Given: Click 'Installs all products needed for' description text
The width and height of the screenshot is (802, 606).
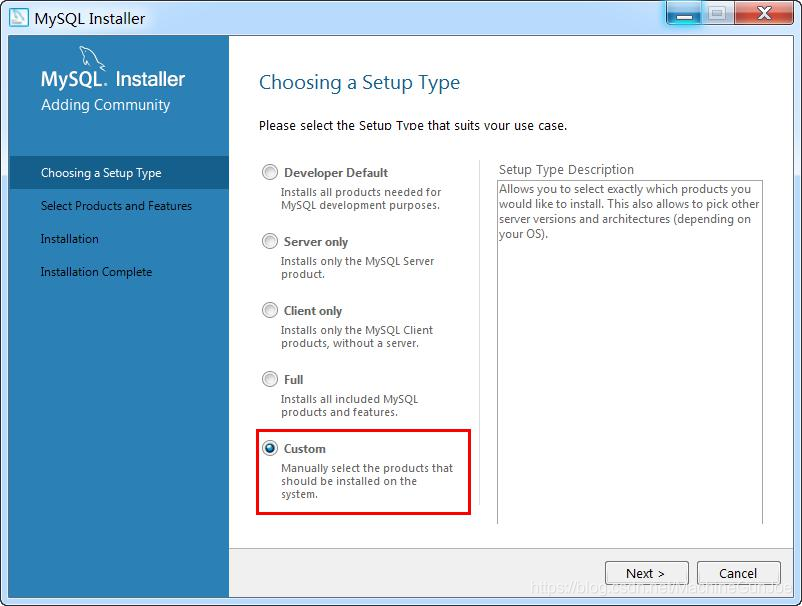Looking at the screenshot, I should coord(361,192).
